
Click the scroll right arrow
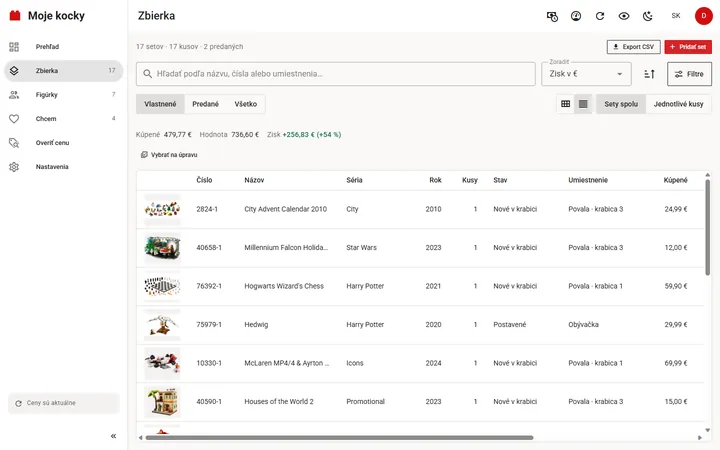point(700,438)
